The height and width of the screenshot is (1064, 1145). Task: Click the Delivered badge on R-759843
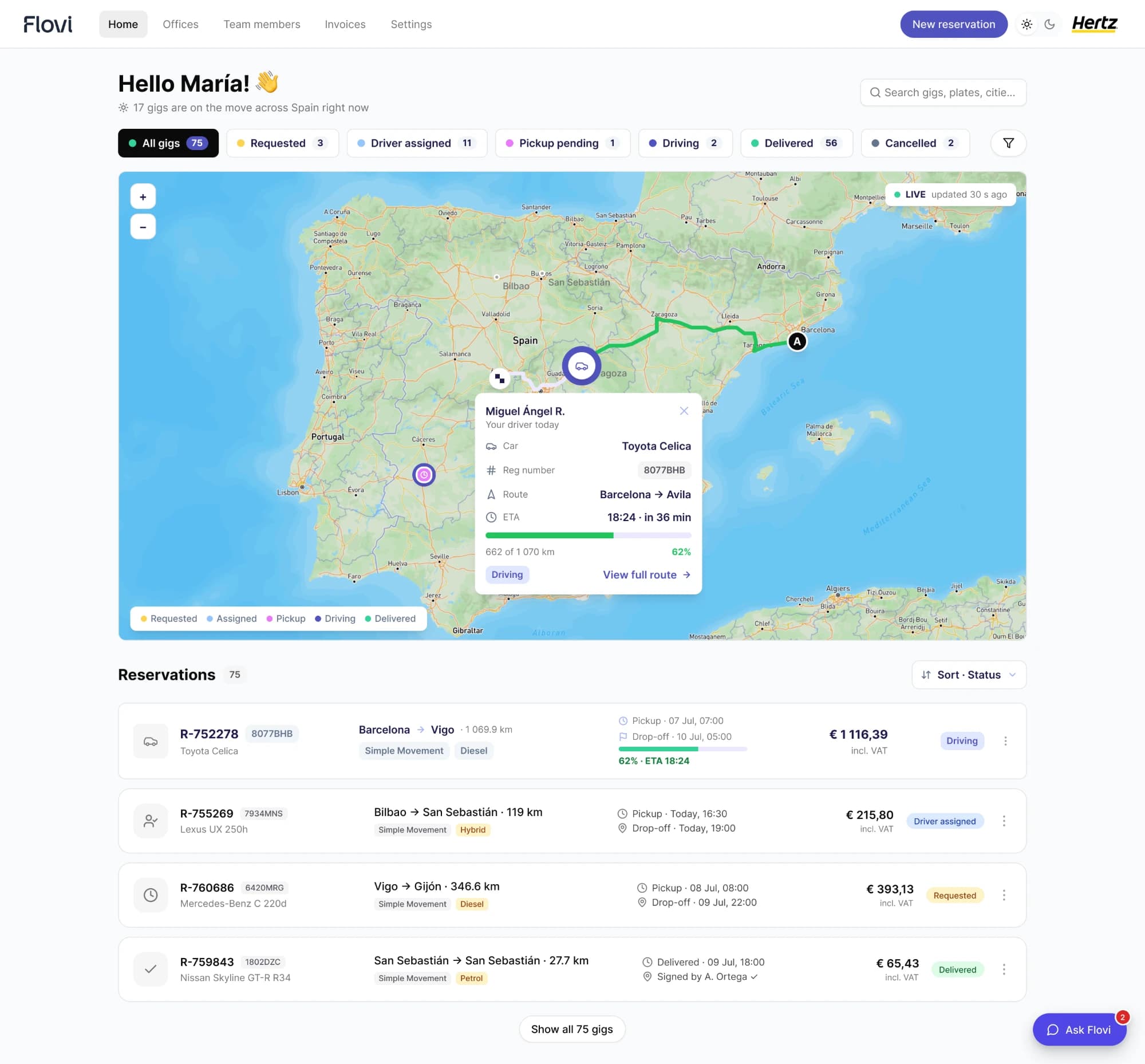pyautogui.click(x=957, y=970)
